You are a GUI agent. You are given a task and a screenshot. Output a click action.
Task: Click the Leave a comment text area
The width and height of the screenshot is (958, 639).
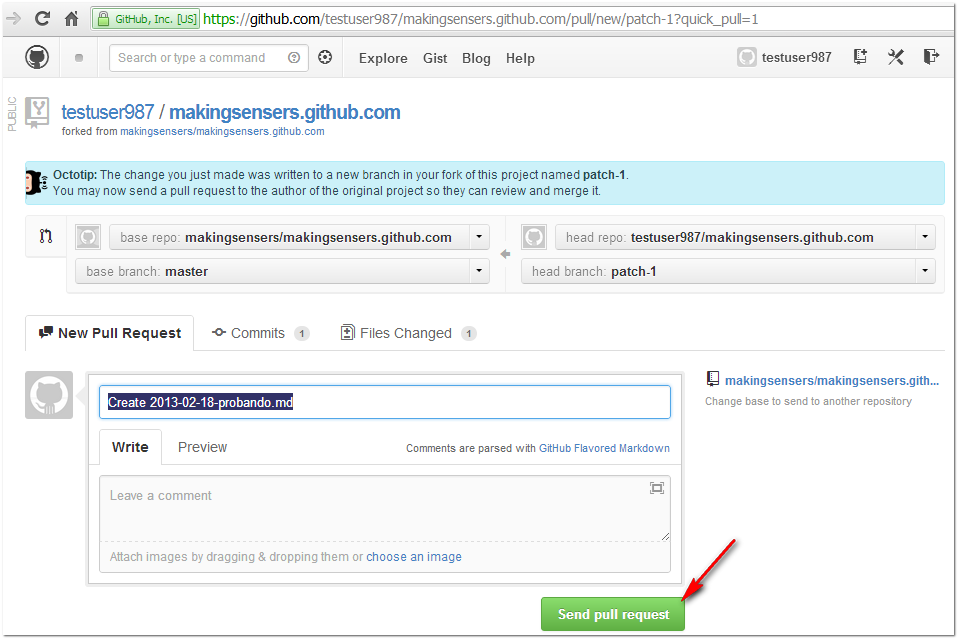[385, 508]
